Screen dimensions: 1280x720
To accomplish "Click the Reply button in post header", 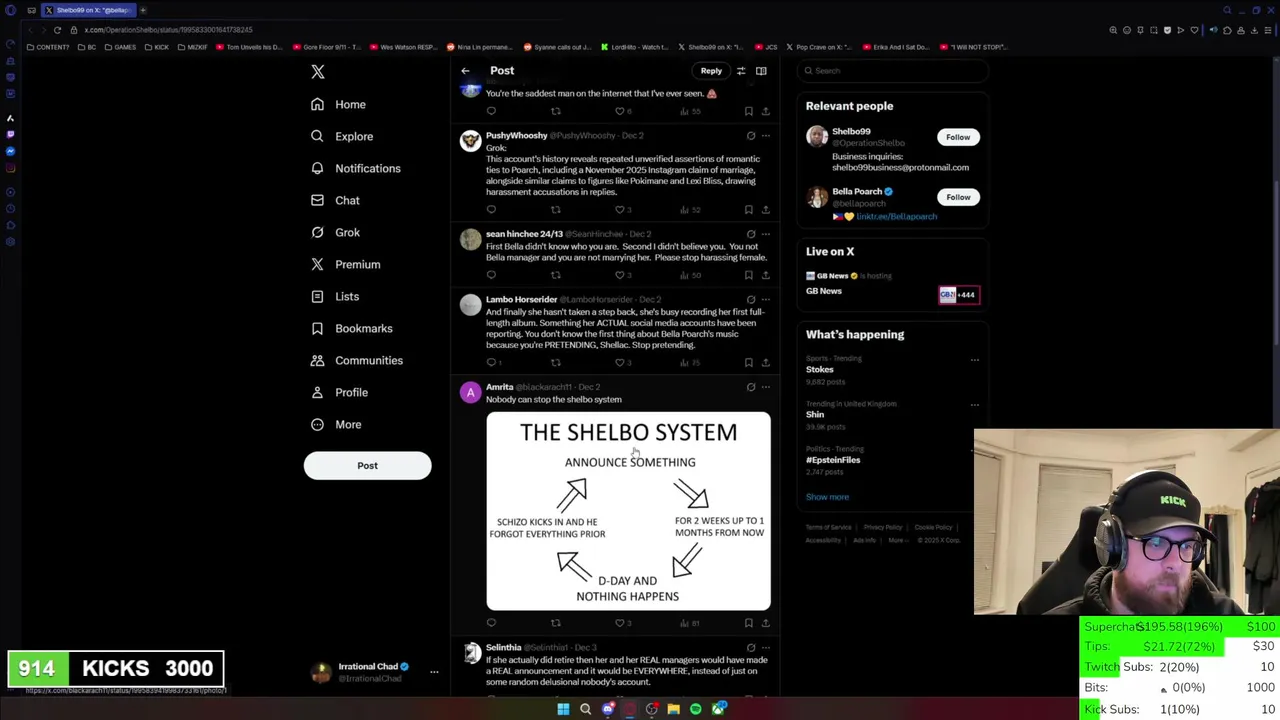I will point(711,71).
